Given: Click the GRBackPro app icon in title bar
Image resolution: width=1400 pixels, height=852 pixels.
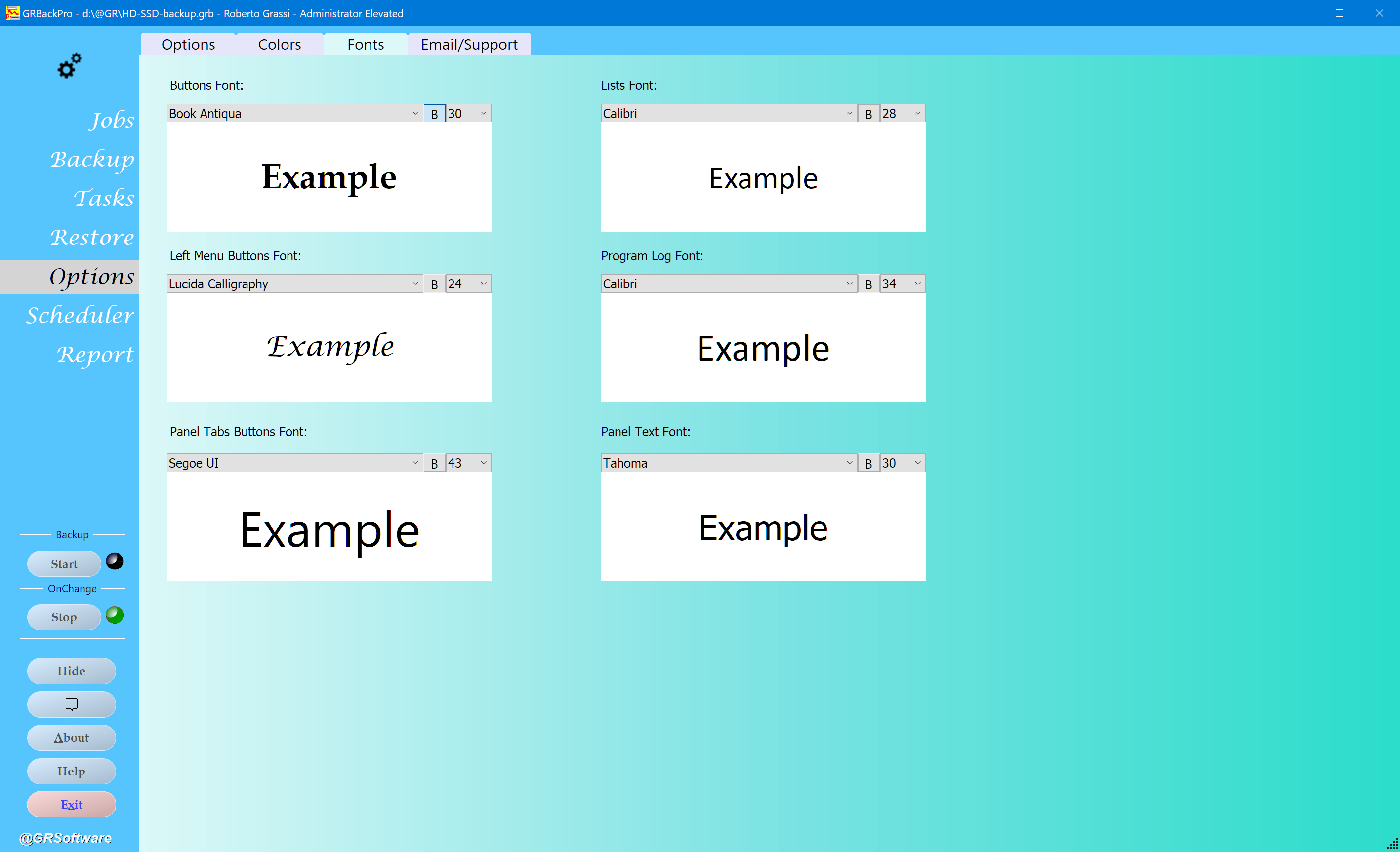Looking at the screenshot, I should click(x=12, y=13).
